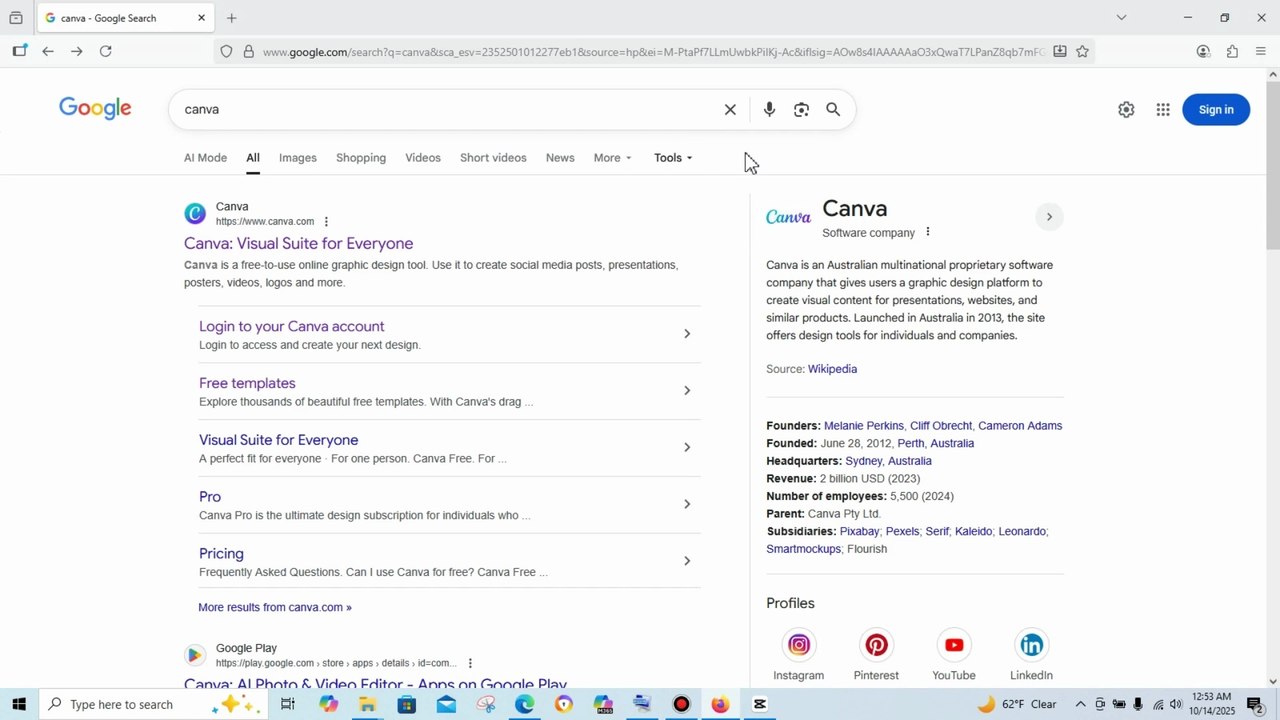This screenshot has width=1280, height=720.
Task: Start a voice search with the microphone
Action: [x=769, y=110]
